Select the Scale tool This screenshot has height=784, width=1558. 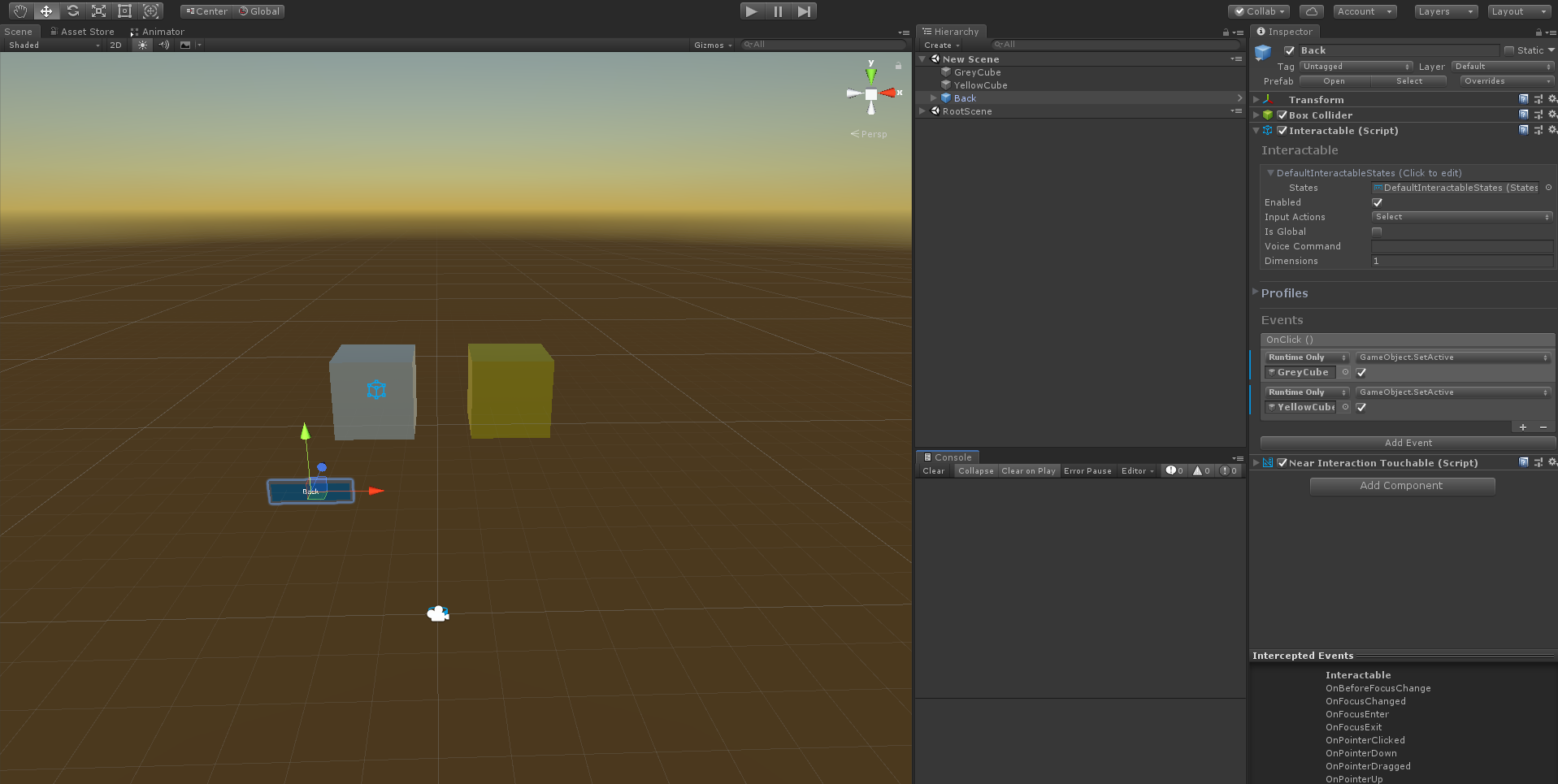pyautogui.click(x=98, y=11)
